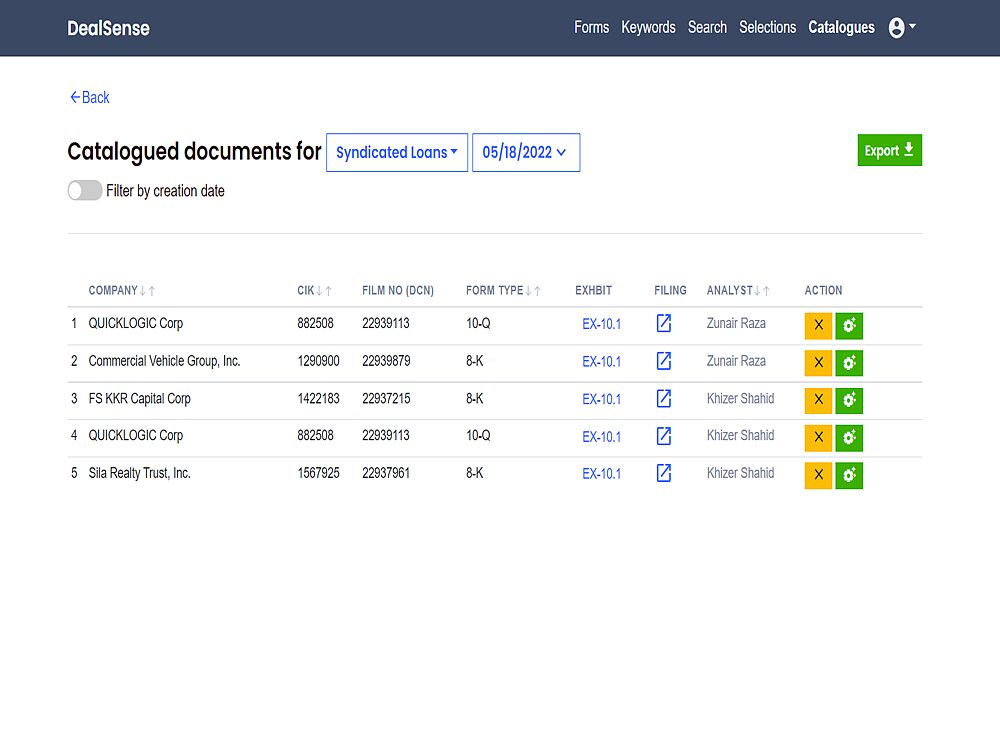Open Selections in navigation bar

coord(767,27)
